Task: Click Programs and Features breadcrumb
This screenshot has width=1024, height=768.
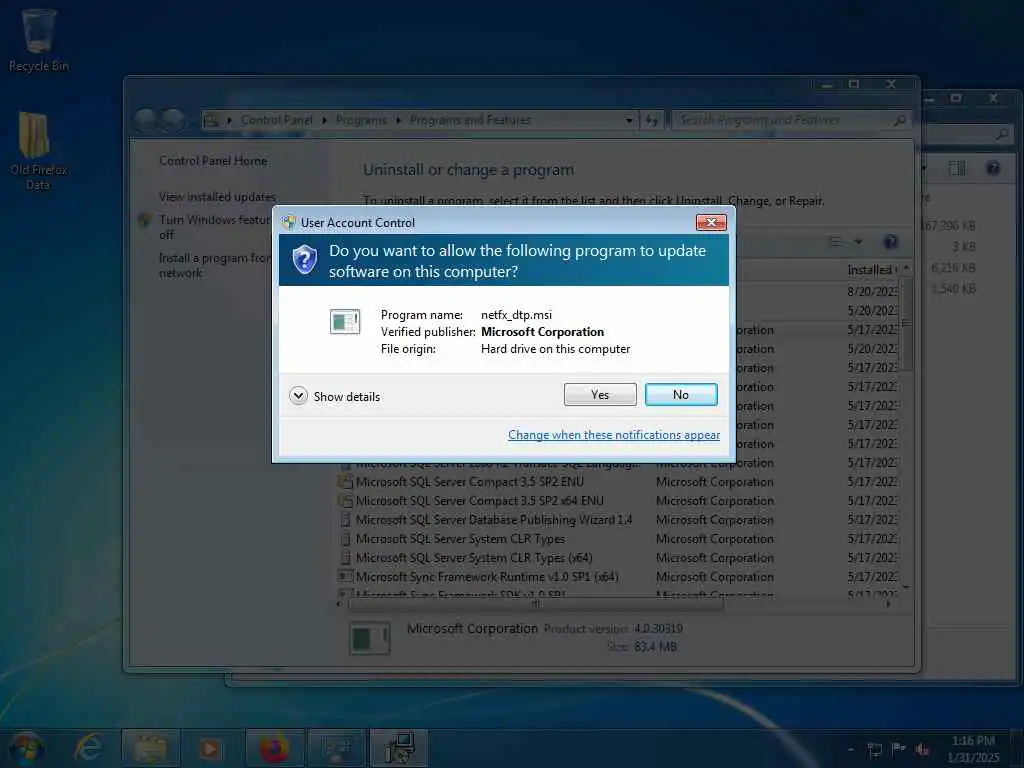Action: (470, 120)
